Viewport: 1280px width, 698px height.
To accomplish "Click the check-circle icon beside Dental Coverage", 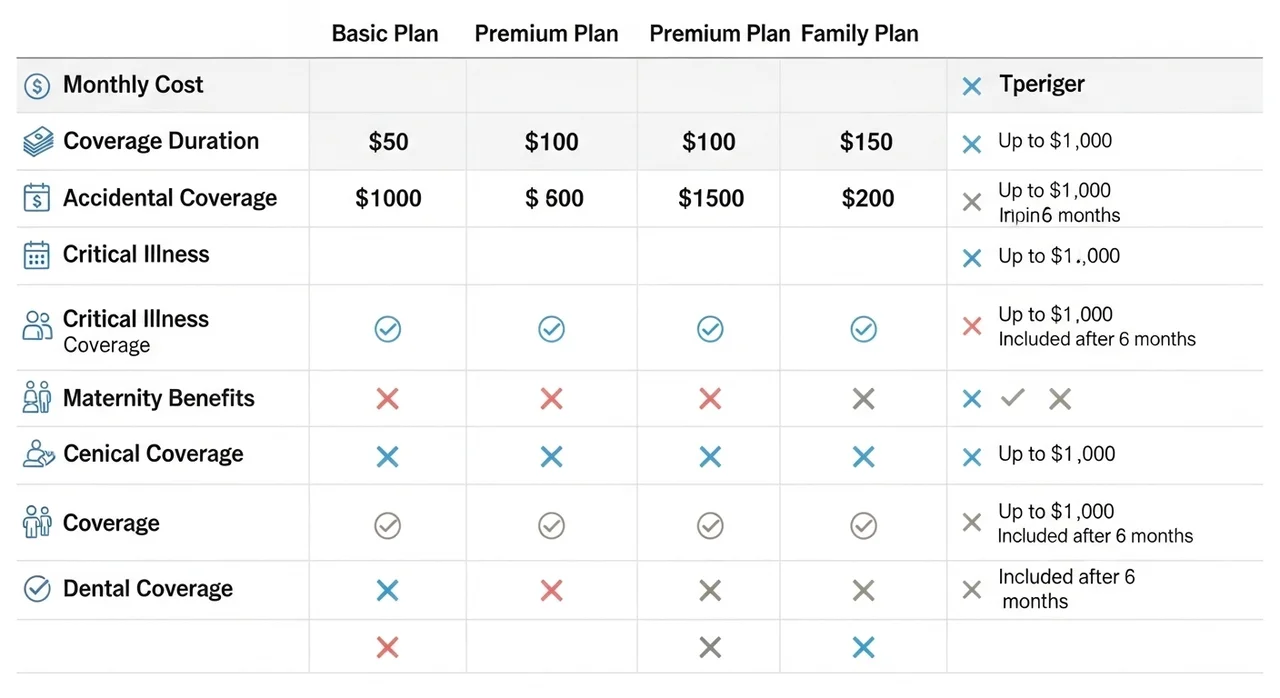I will [37, 589].
